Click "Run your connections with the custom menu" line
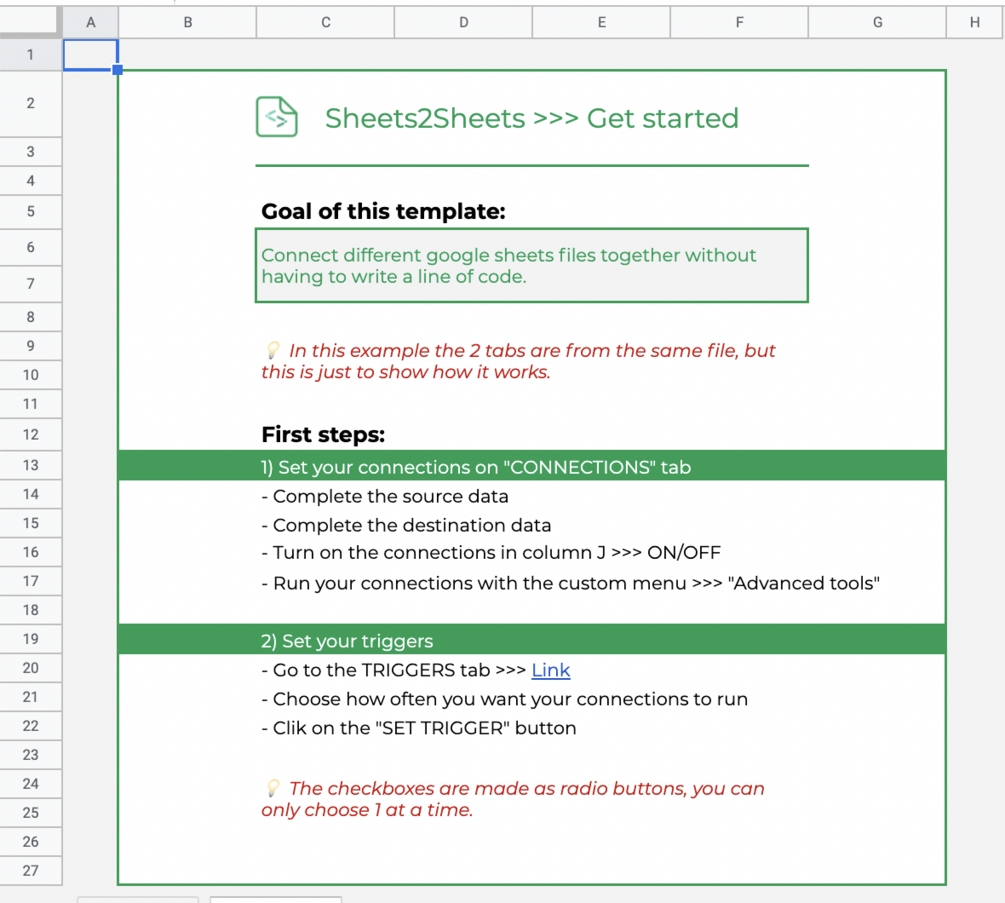Screen dimensions: 1005x903 pos(570,583)
